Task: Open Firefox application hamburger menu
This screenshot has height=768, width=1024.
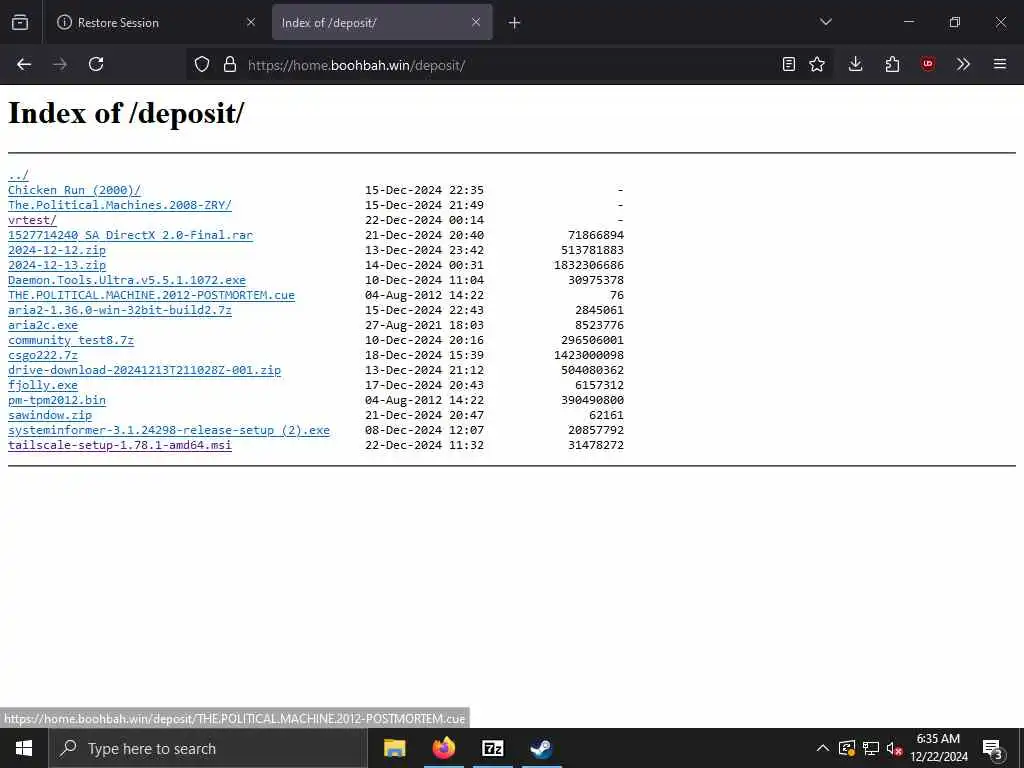Action: (x=1000, y=64)
